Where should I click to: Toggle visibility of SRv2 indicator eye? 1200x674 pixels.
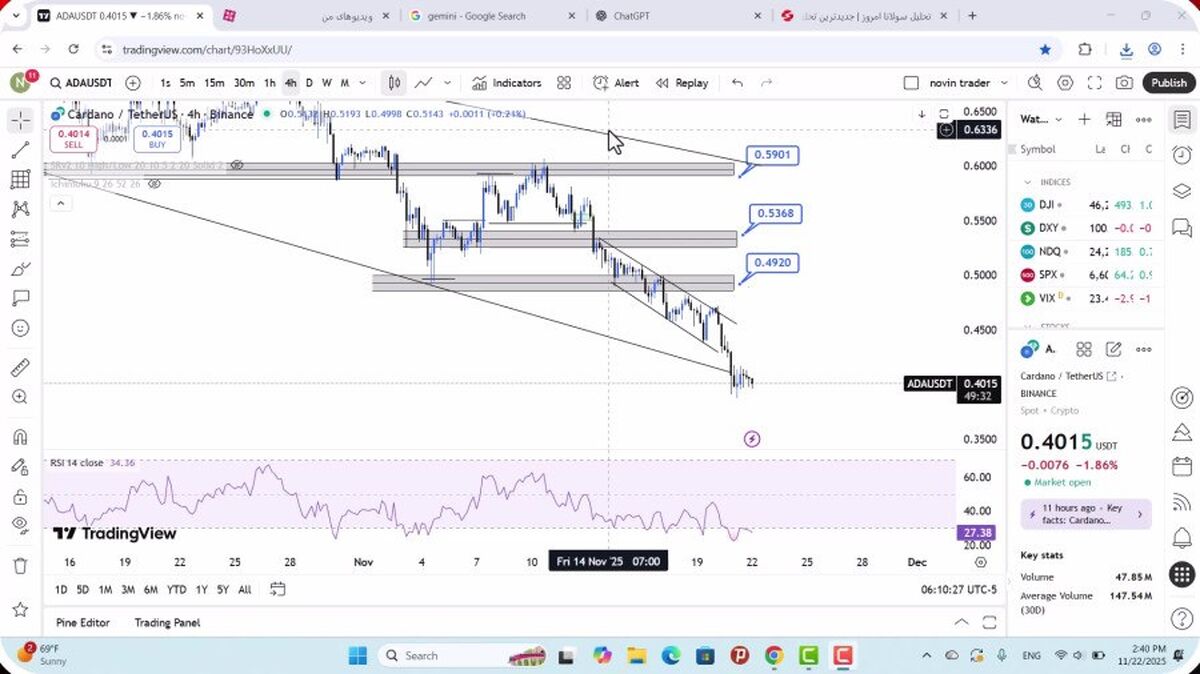237,165
